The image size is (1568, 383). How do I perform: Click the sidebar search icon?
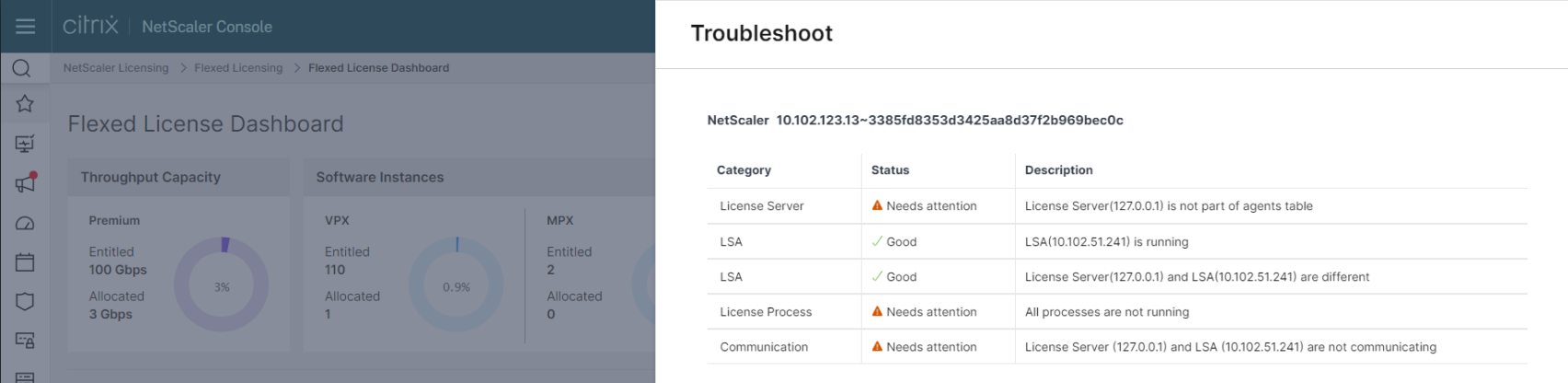coord(22,68)
